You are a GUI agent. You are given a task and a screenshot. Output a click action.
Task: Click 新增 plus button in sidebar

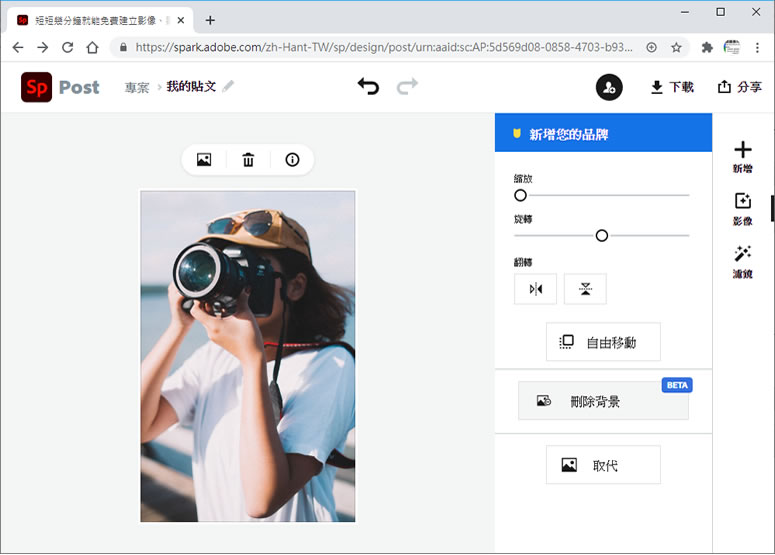[x=742, y=156]
